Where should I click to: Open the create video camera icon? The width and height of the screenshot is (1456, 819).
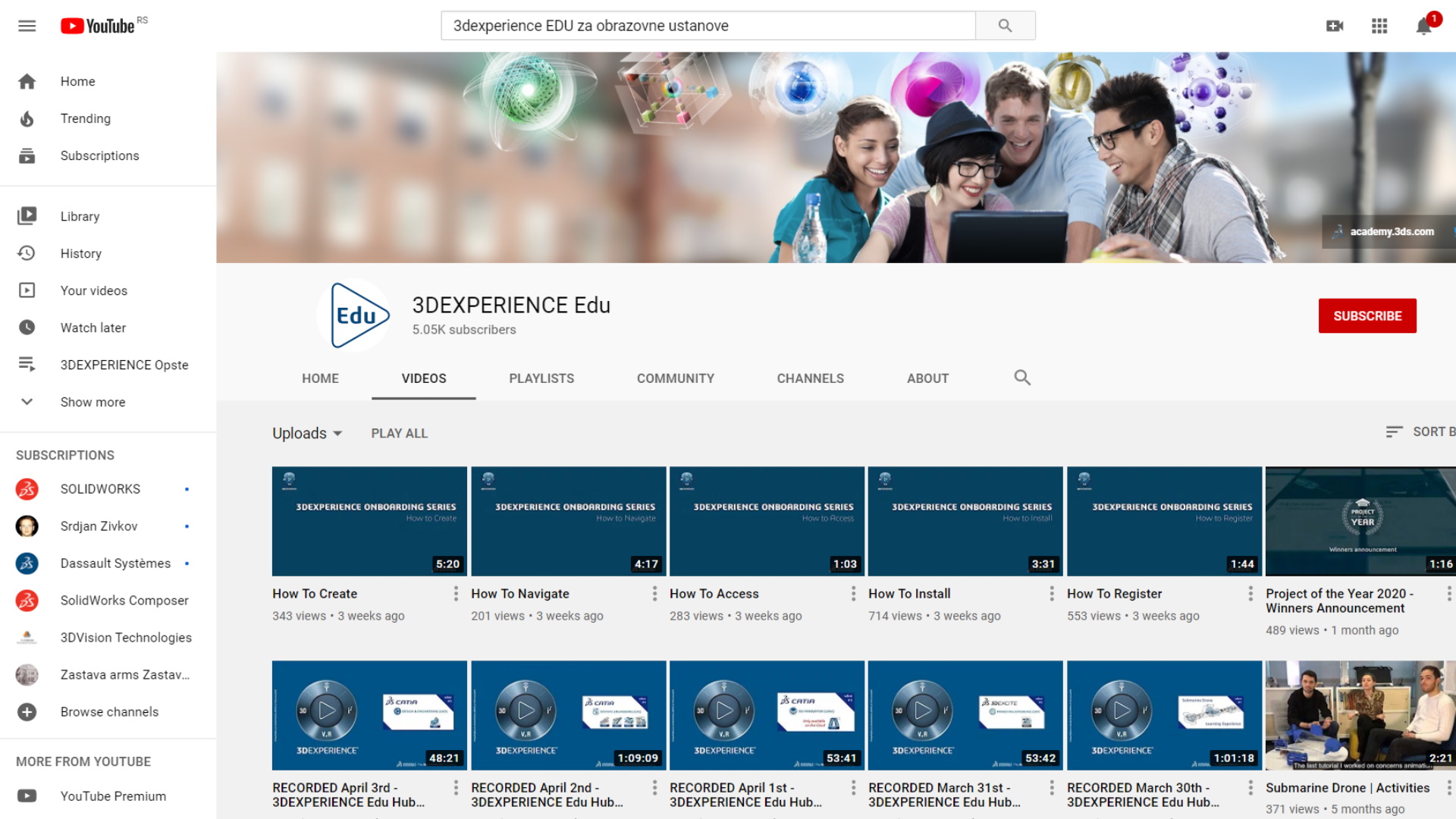click(1335, 26)
